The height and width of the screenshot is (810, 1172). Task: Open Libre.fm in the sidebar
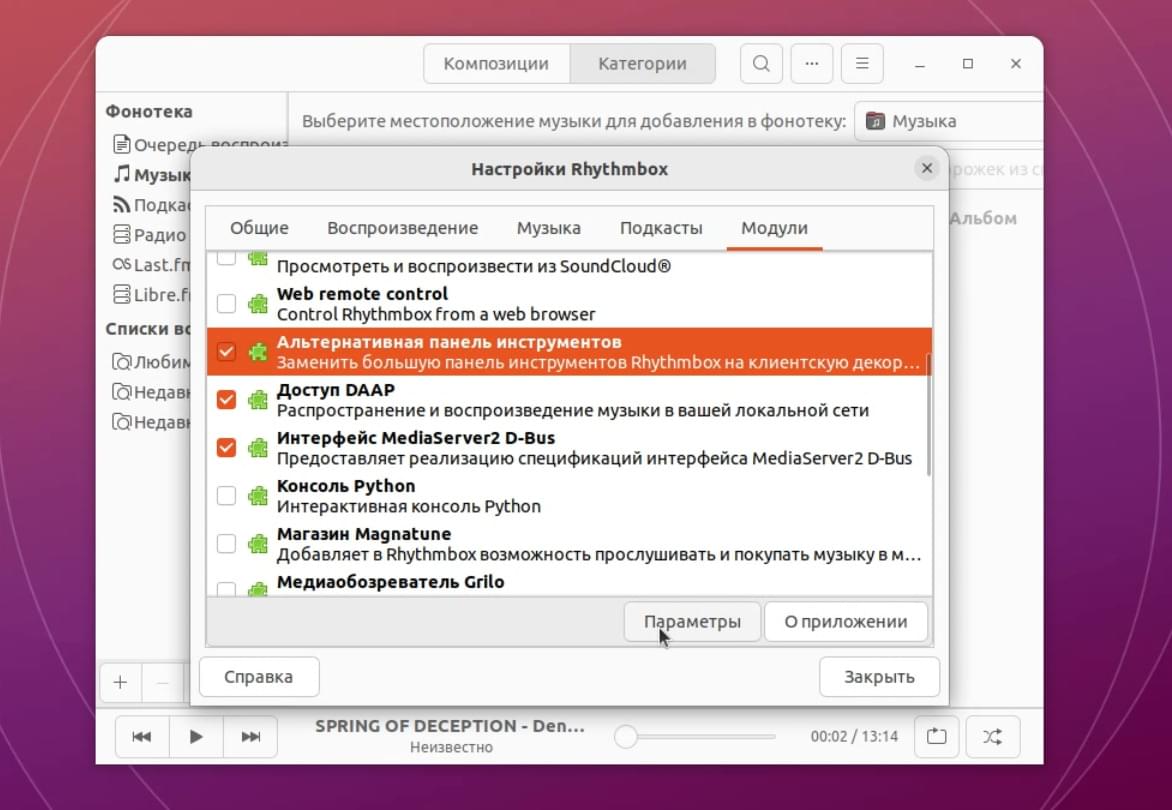point(152,294)
